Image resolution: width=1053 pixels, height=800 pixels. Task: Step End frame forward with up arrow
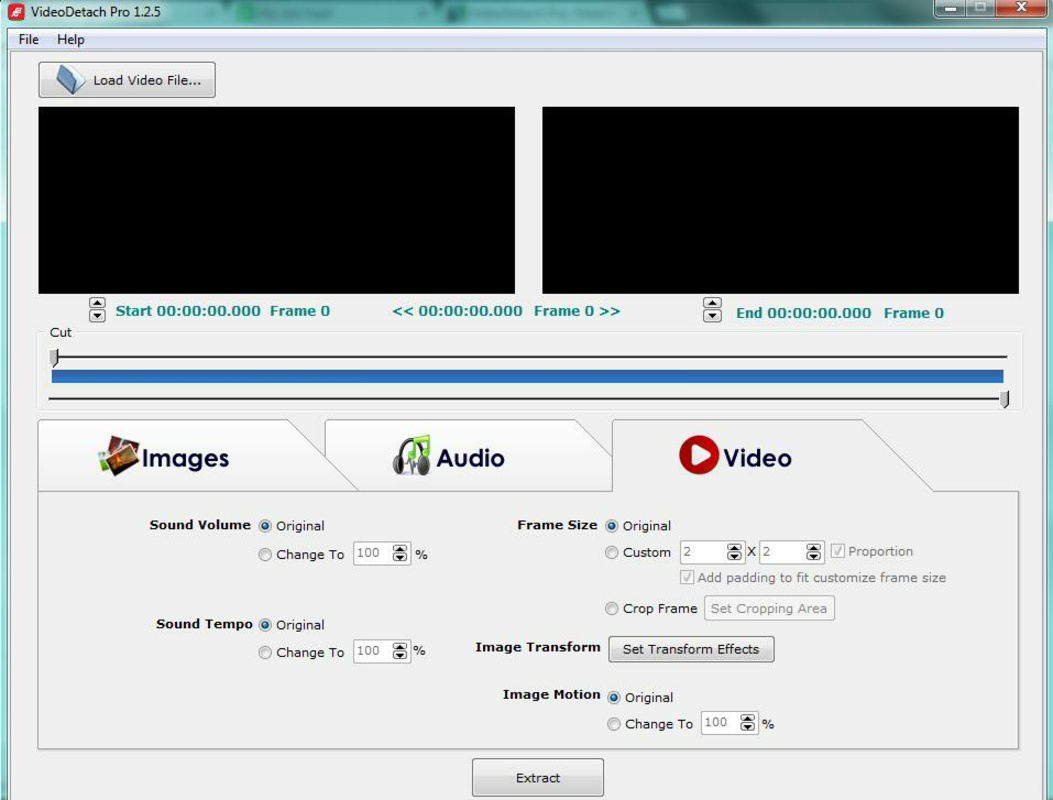(712, 304)
